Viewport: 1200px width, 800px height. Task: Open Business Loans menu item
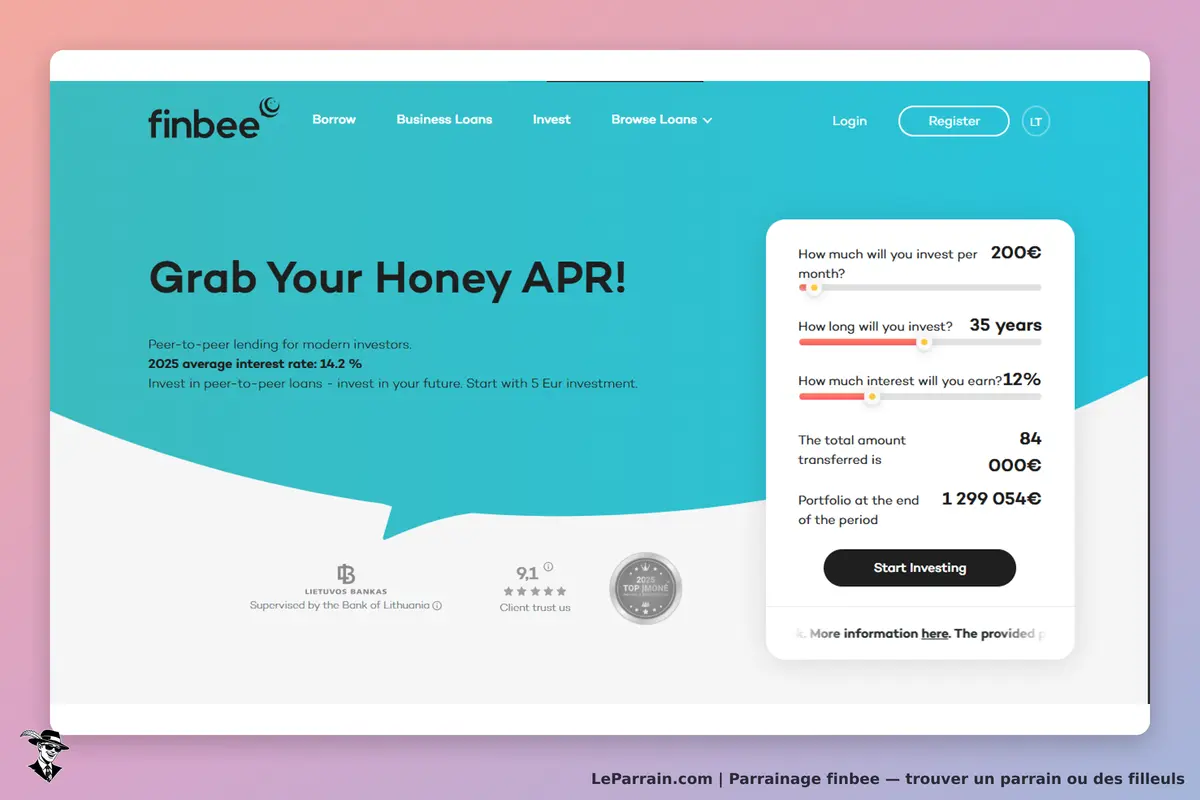444,119
